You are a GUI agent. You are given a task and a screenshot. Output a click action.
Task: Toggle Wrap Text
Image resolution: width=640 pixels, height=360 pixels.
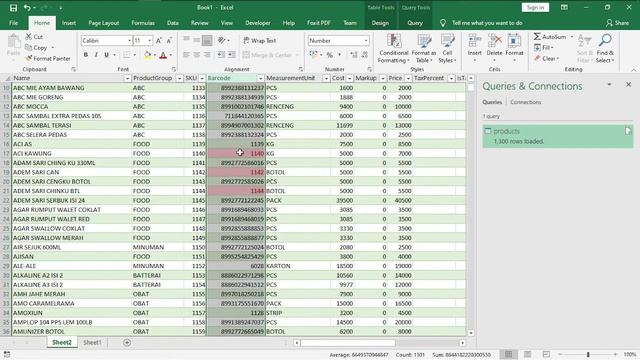click(260, 40)
